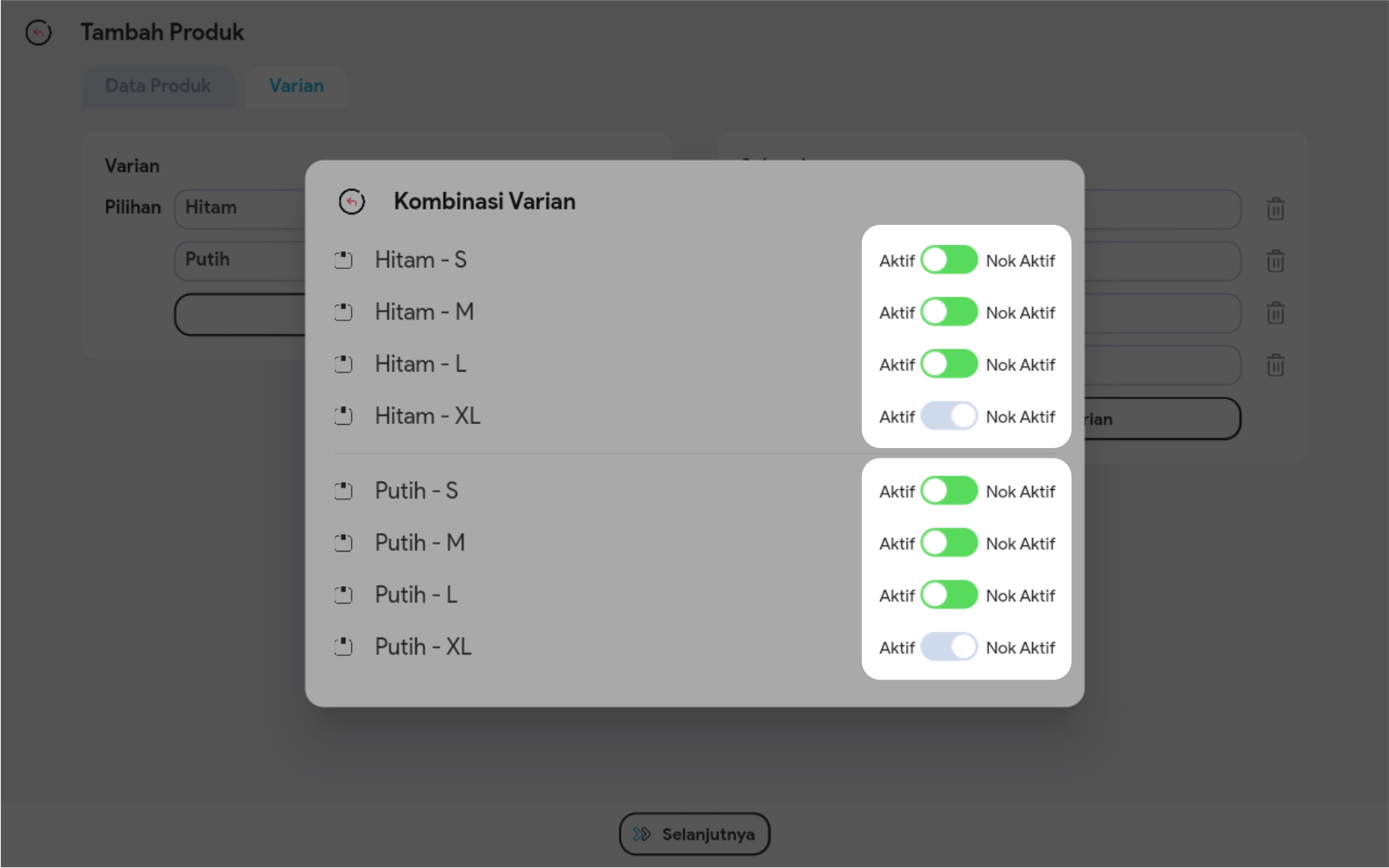Click the first trash icon in right panel

click(1275, 210)
